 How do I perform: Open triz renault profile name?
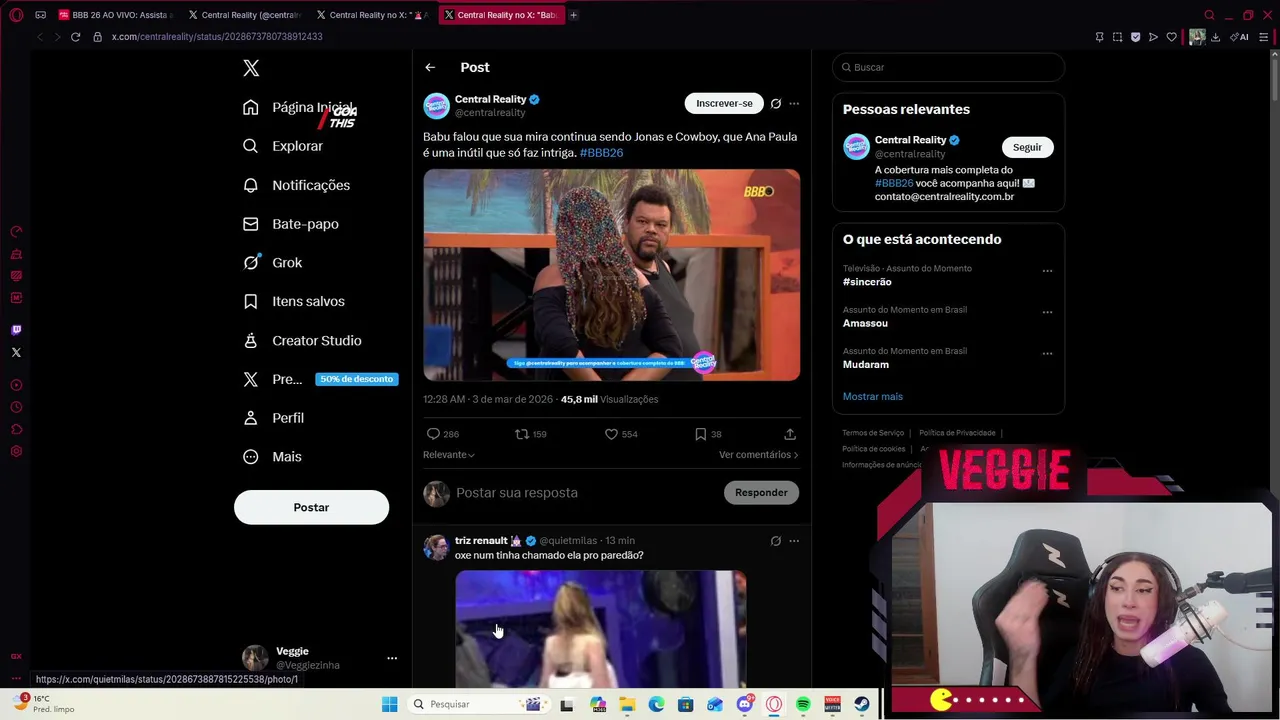click(481, 541)
